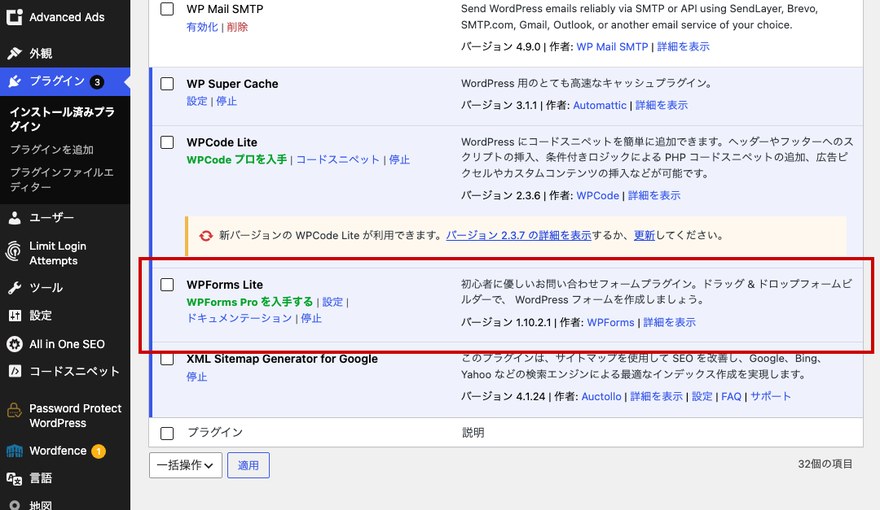Screen dimensions: 880x510
Task: Click the 地図 location pin icon
Action: tap(15, 506)
